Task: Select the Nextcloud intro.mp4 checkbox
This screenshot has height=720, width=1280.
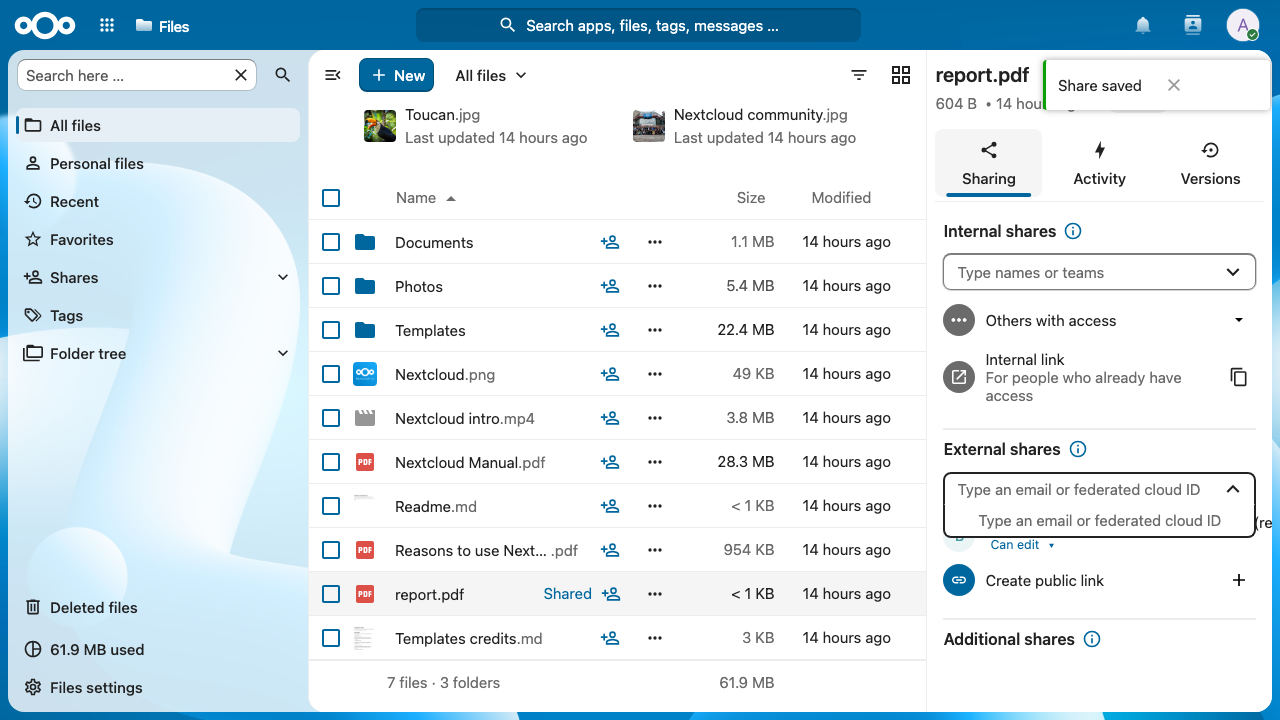Action: click(331, 418)
